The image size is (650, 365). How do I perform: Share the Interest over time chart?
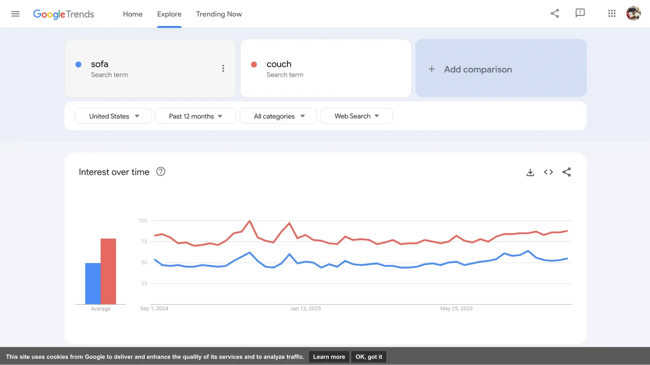567,172
